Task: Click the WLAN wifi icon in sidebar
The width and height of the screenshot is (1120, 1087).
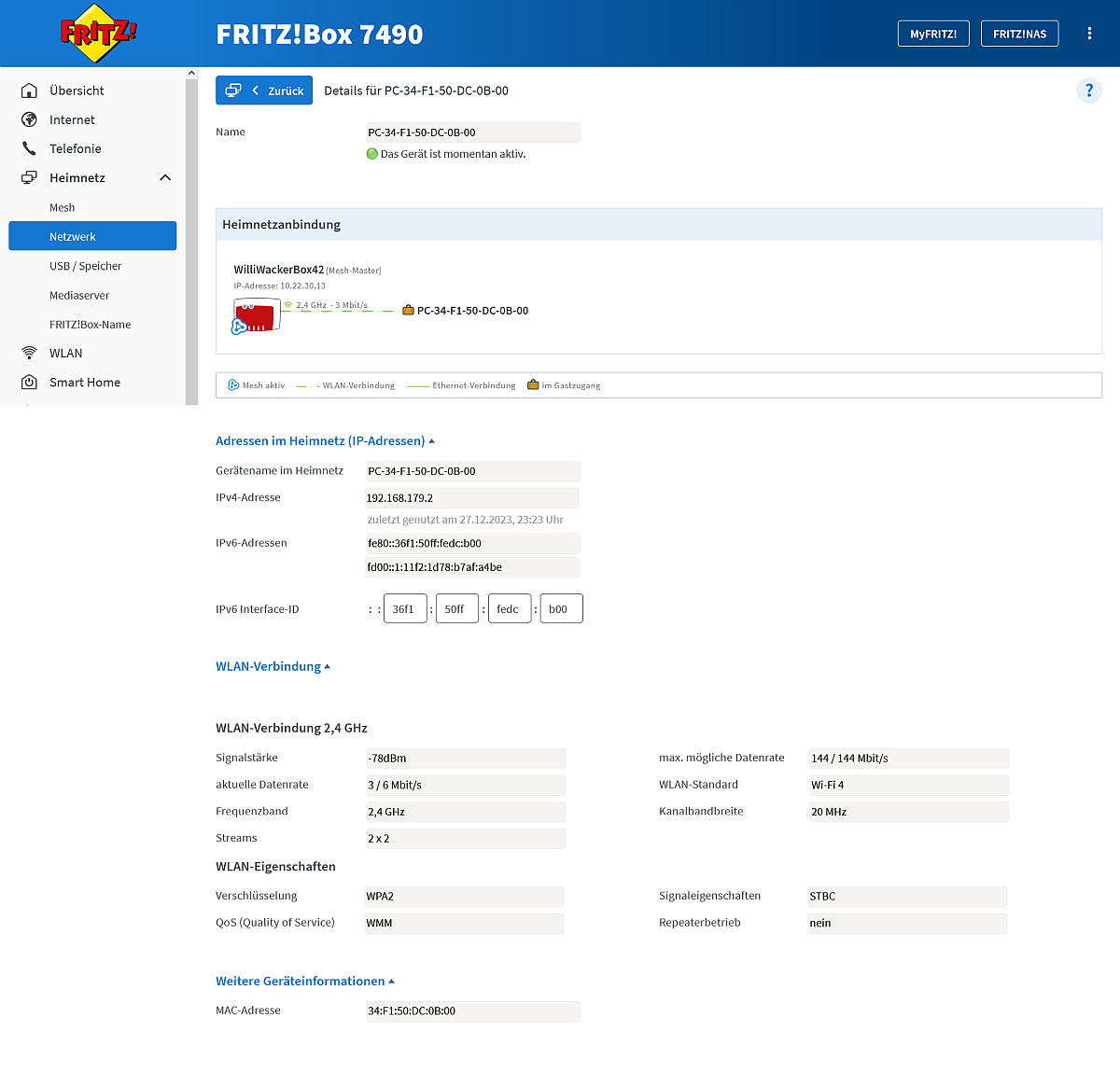Action: tap(30, 353)
